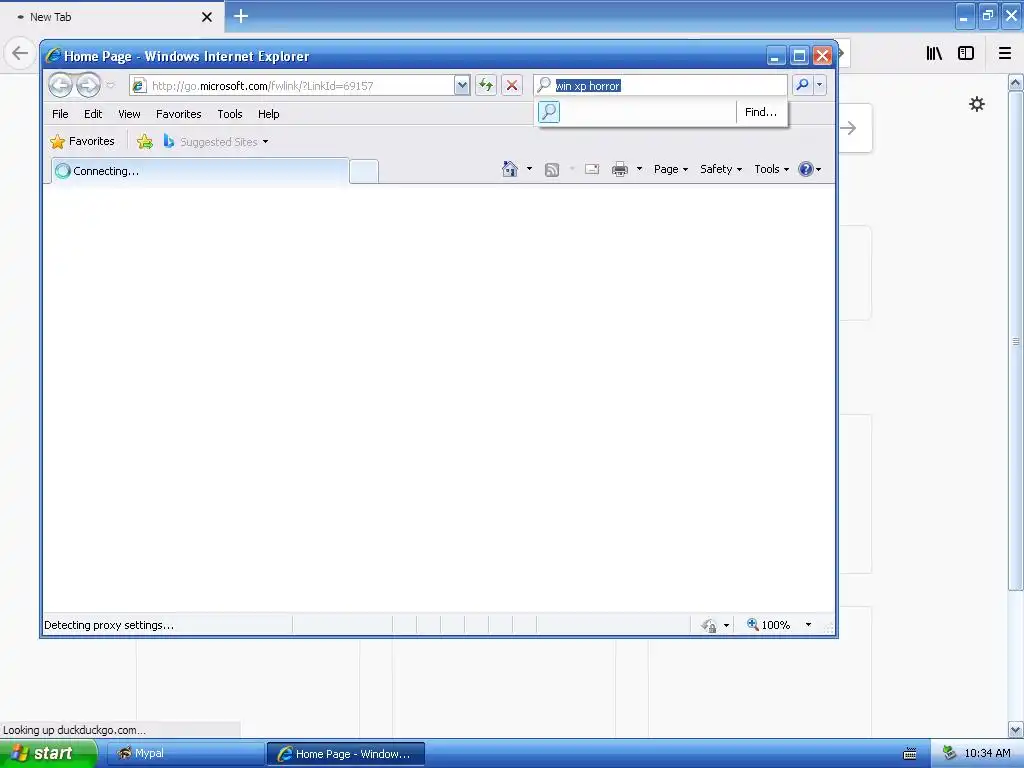Switch to Mypal taskbar button
The image size is (1024, 768).
[x=185, y=754]
